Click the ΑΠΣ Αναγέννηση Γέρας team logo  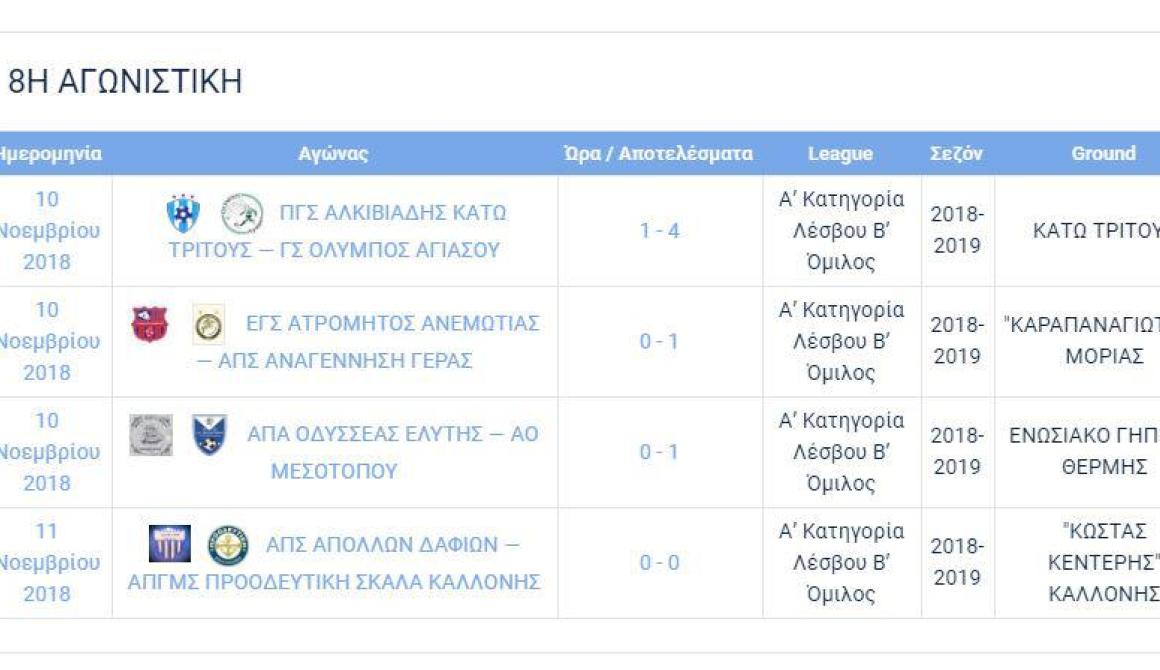click(209, 324)
